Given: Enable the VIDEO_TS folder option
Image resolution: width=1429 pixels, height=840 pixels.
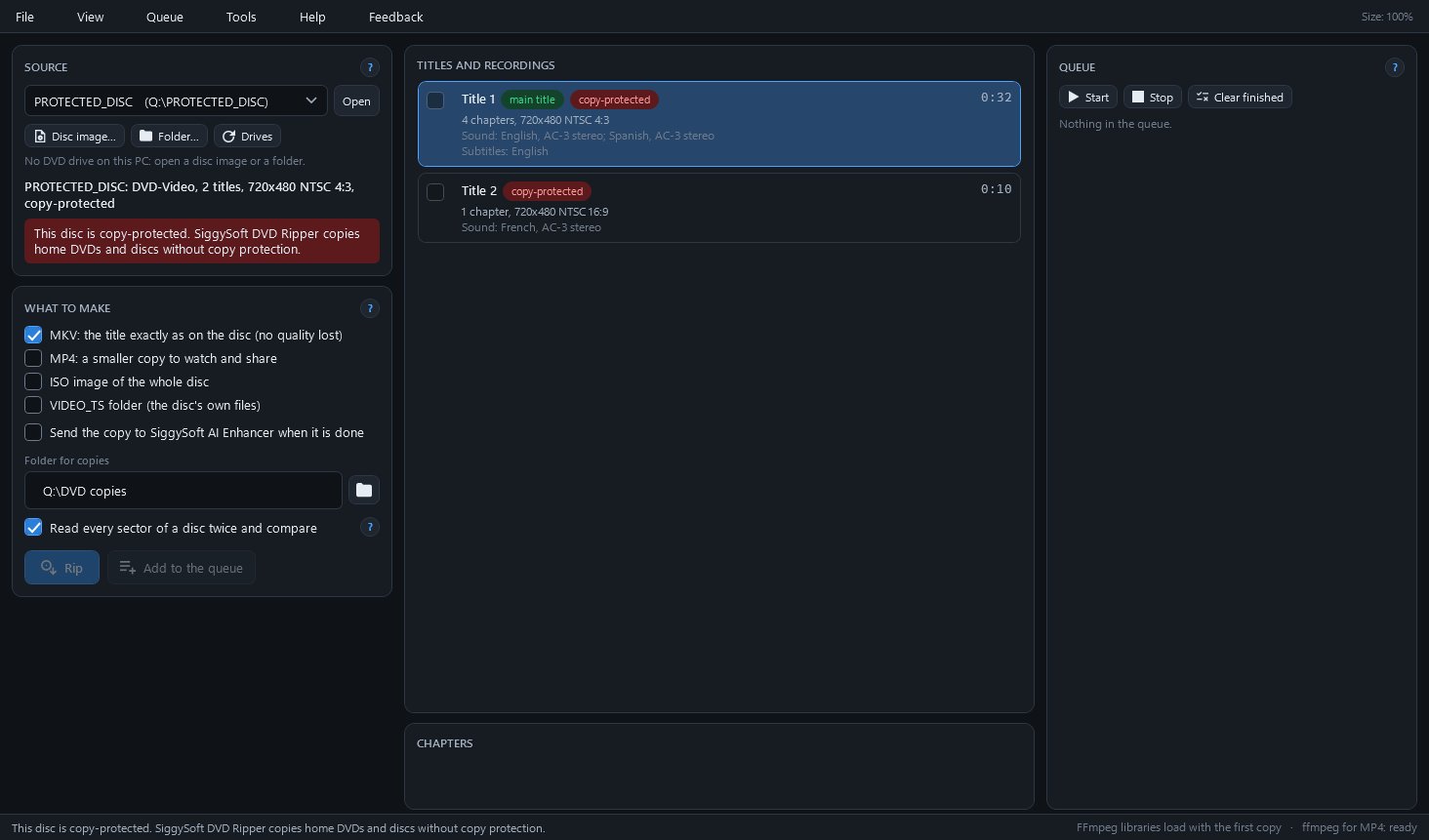Looking at the screenshot, I should 33,405.
